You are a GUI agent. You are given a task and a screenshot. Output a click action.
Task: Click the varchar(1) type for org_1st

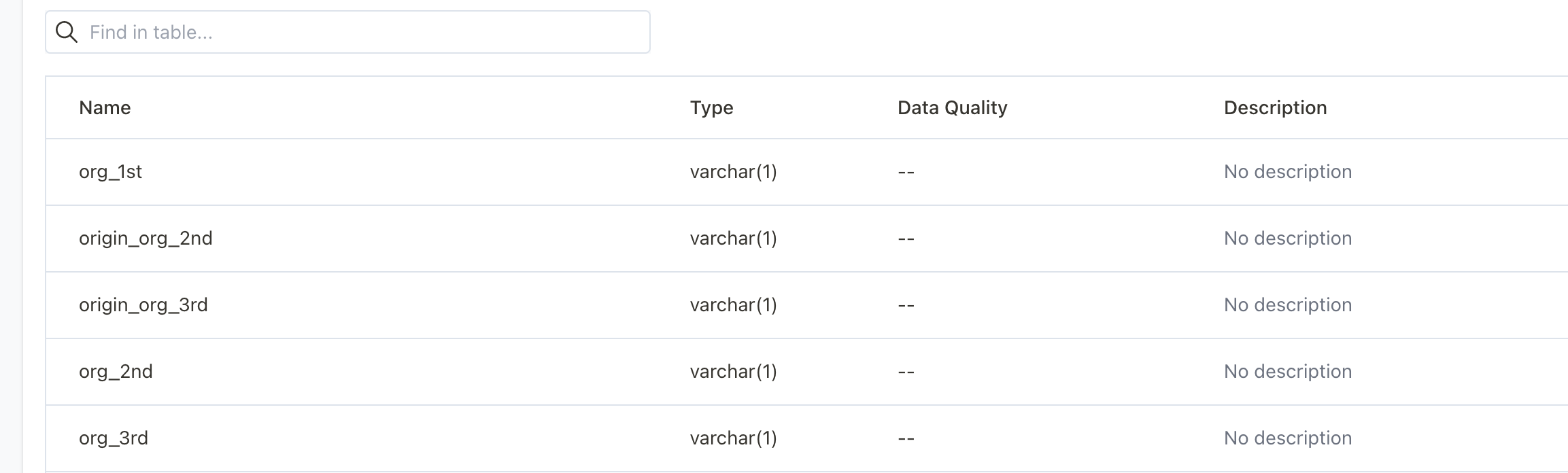[x=733, y=171]
